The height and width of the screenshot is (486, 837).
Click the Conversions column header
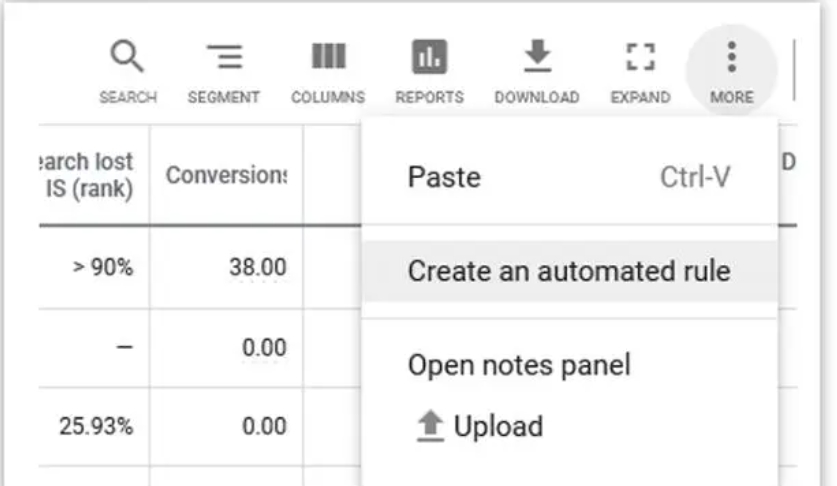pyautogui.click(x=226, y=175)
